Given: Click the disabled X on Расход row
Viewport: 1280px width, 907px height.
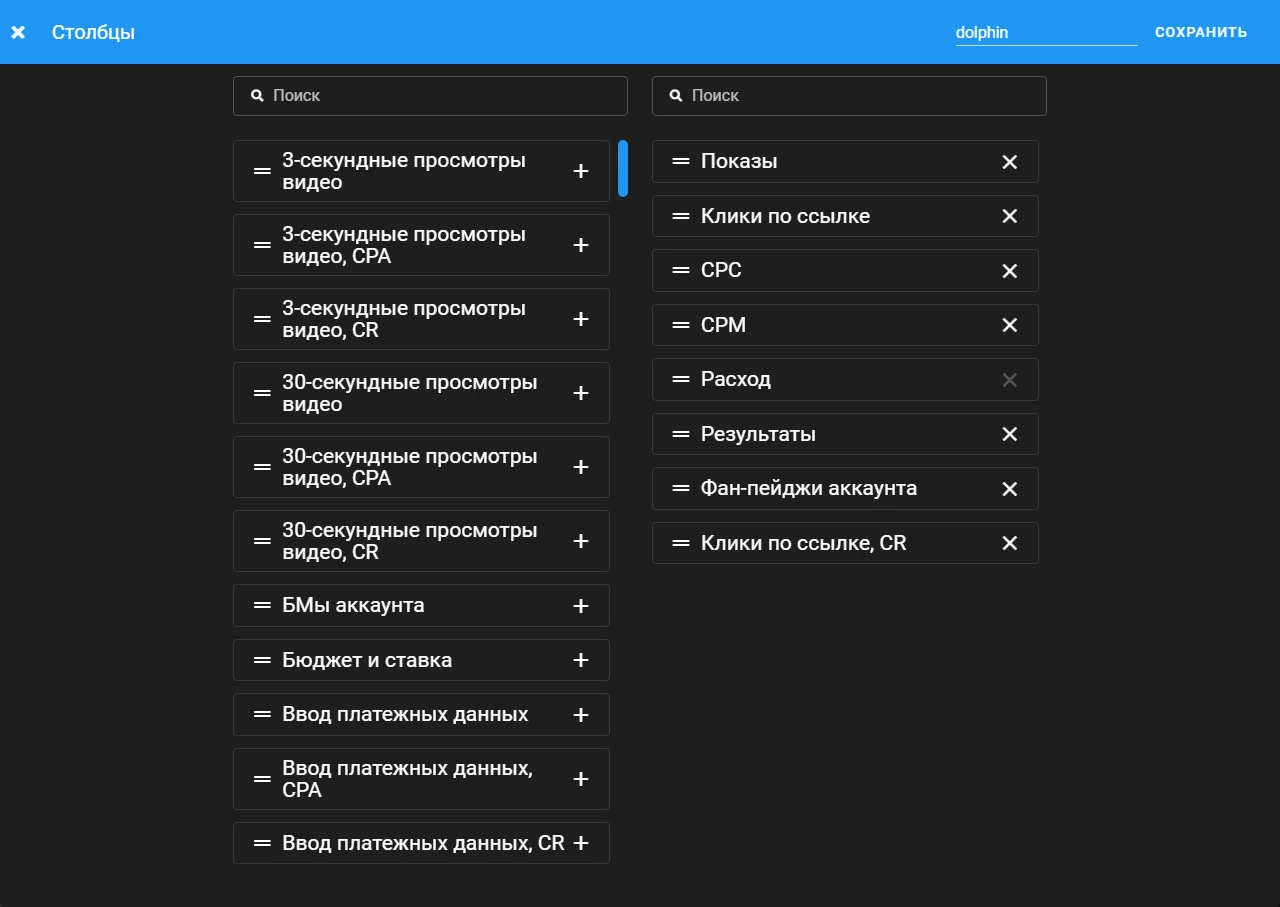Looking at the screenshot, I should click(x=1010, y=380).
